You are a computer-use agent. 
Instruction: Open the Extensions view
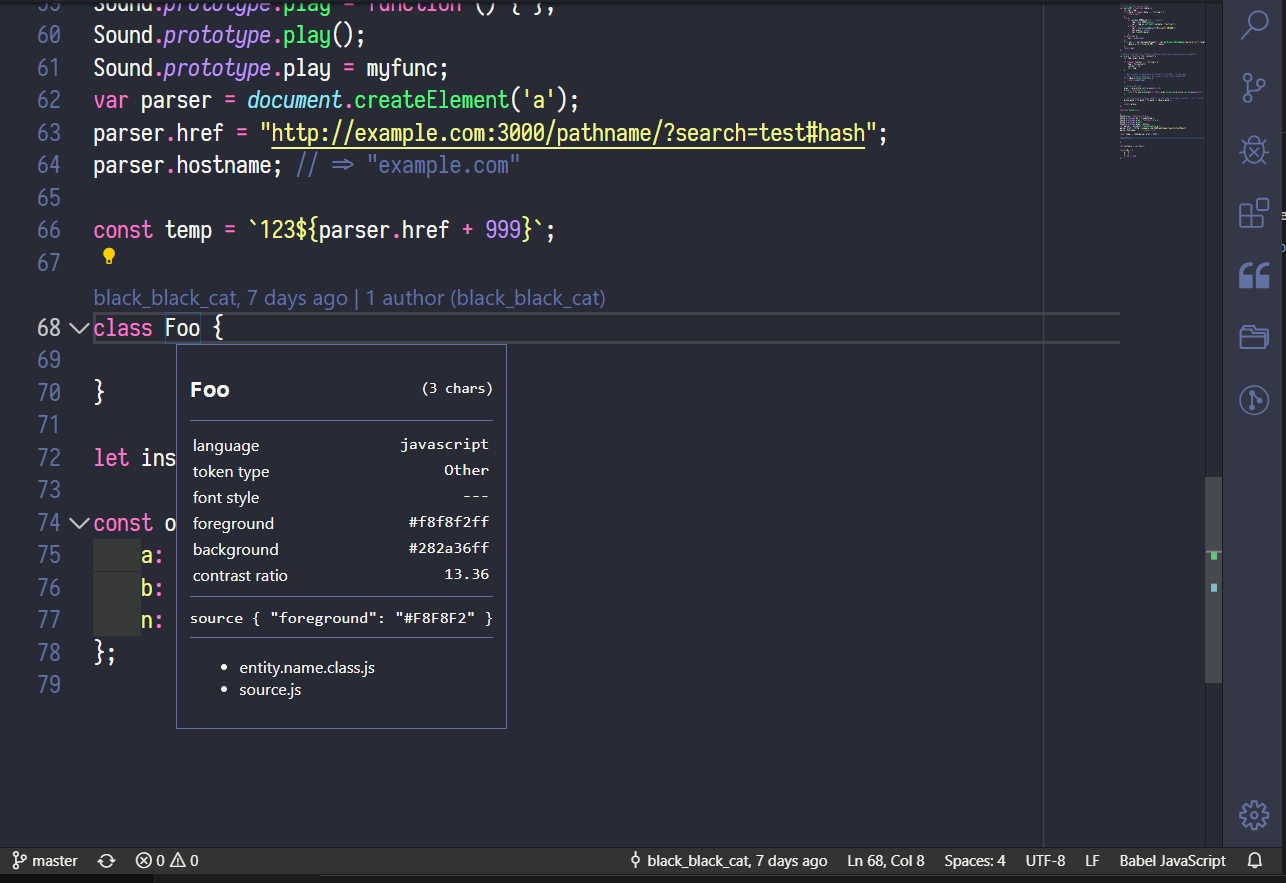pyautogui.click(x=1253, y=213)
